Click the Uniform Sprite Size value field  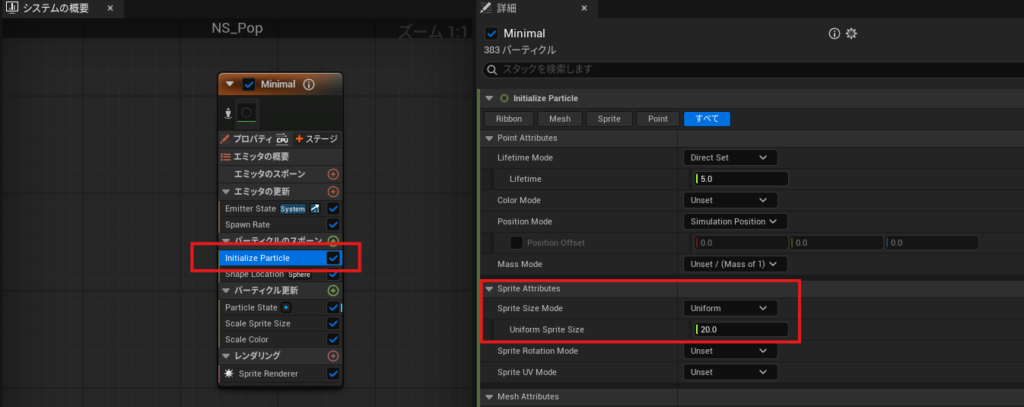click(741, 330)
